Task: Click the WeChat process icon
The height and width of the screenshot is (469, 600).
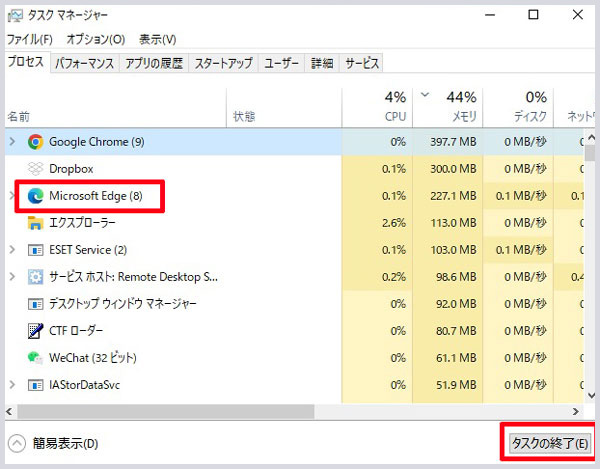Action: point(36,358)
